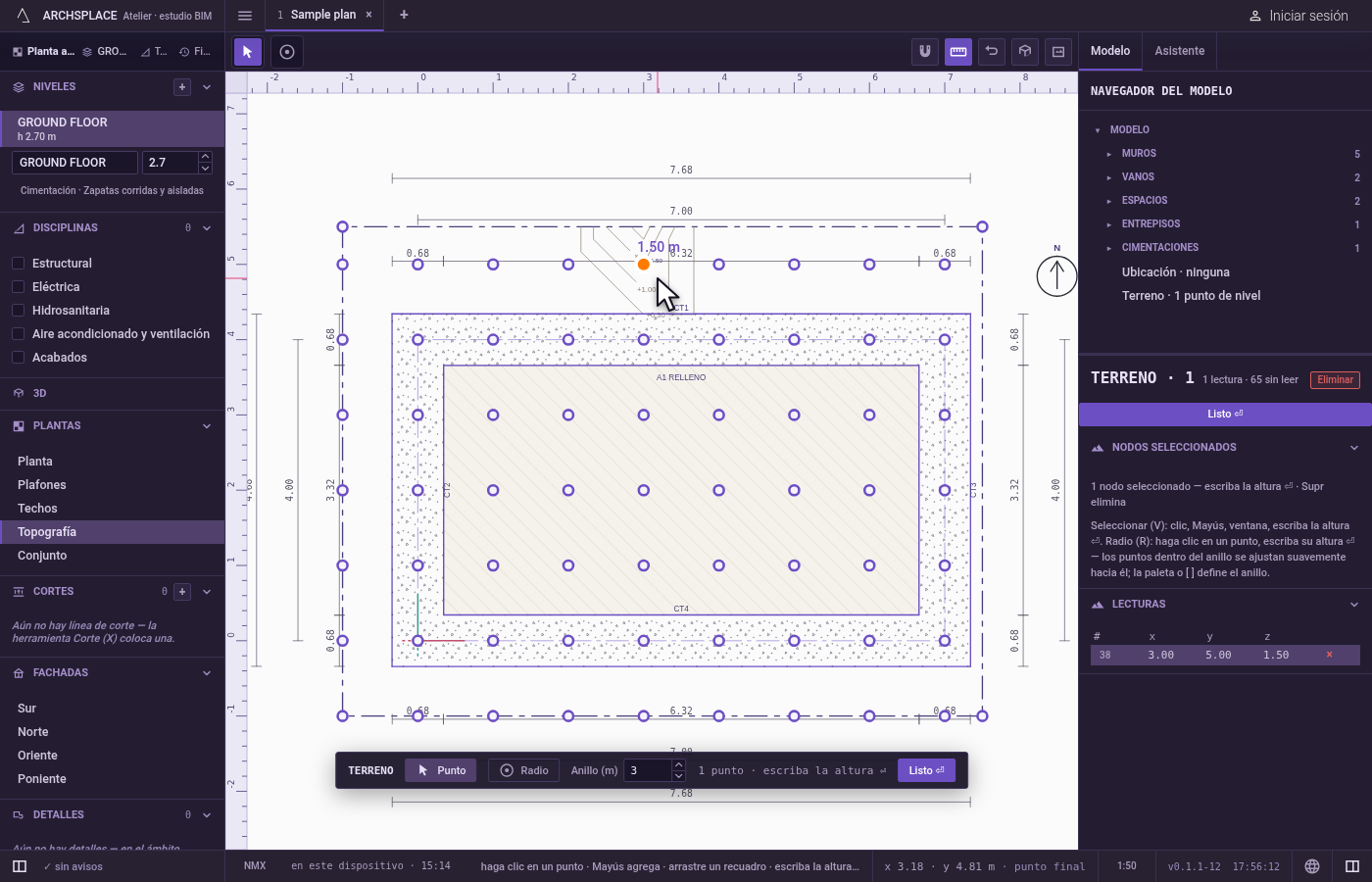Viewport: 1372px width, 882px height.
Task: Click the undo arrow icon
Action: pos(992,52)
